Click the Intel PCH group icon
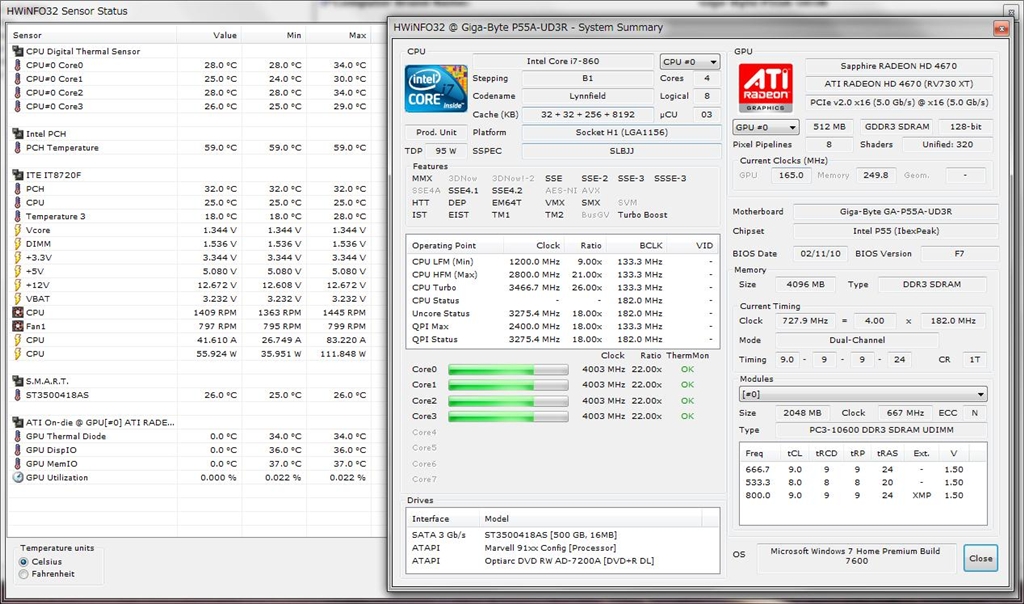 pos(17,134)
